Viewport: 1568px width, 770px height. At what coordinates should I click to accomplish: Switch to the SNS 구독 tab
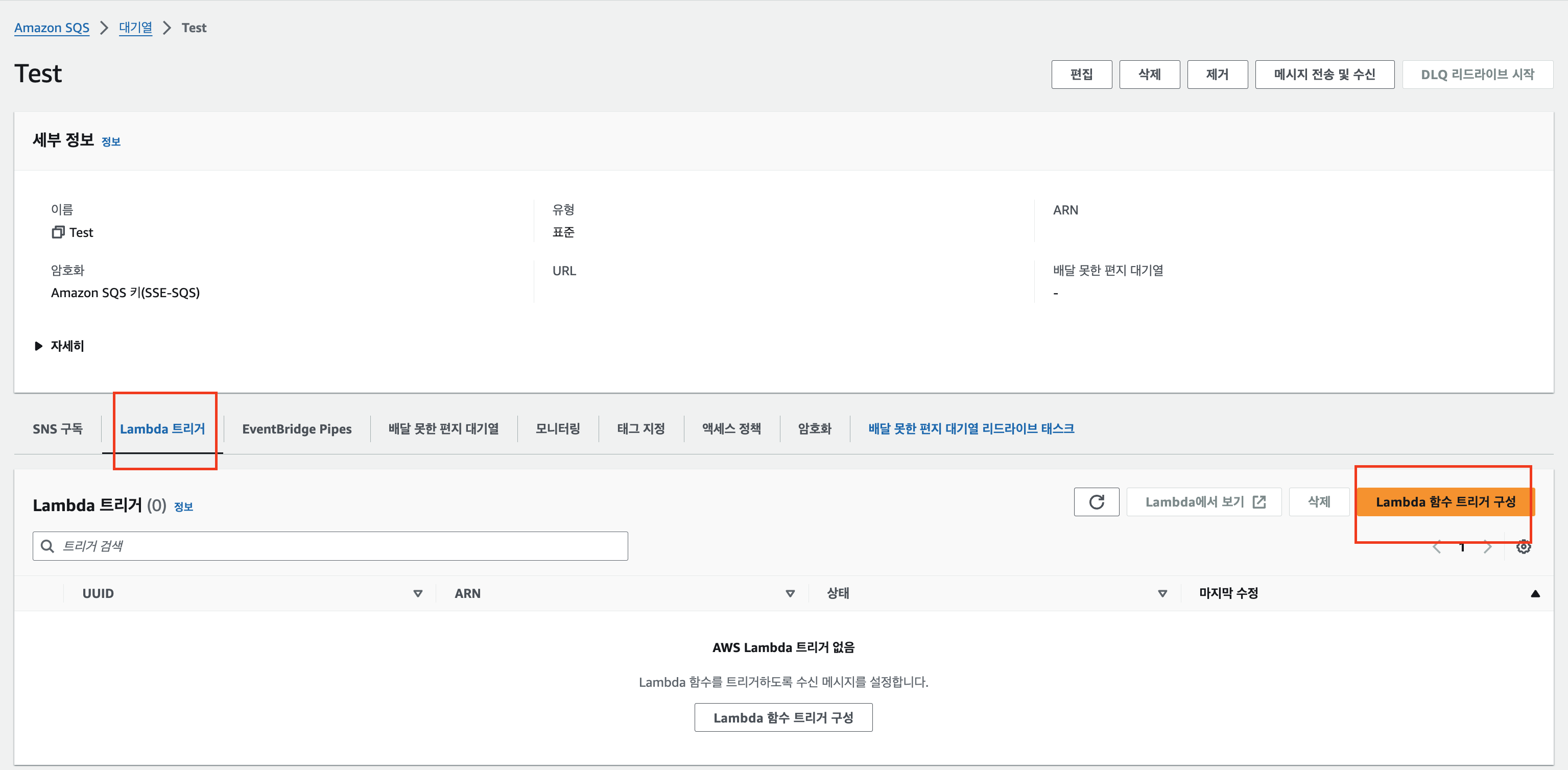(58, 428)
